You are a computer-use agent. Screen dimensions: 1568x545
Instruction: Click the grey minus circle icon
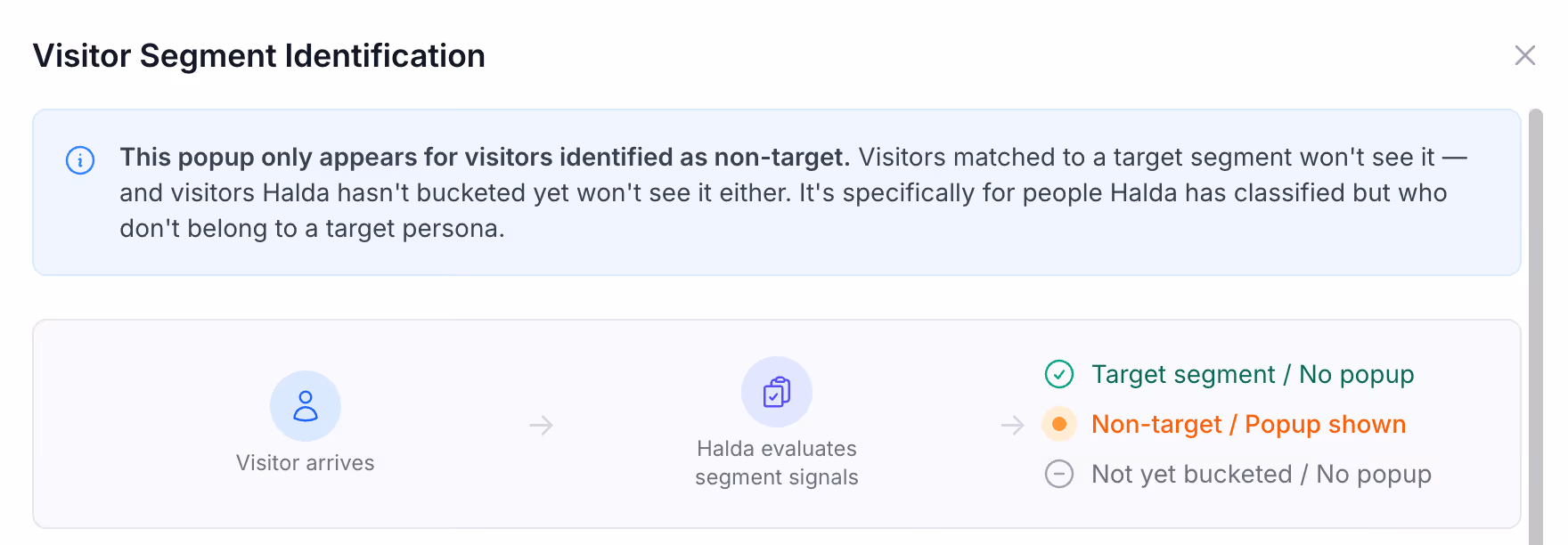click(1059, 474)
